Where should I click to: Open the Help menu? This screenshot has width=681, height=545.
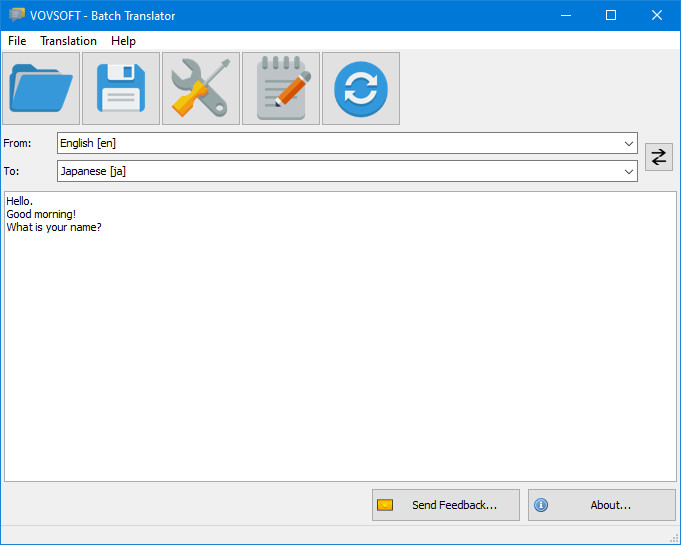pos(123,41)
